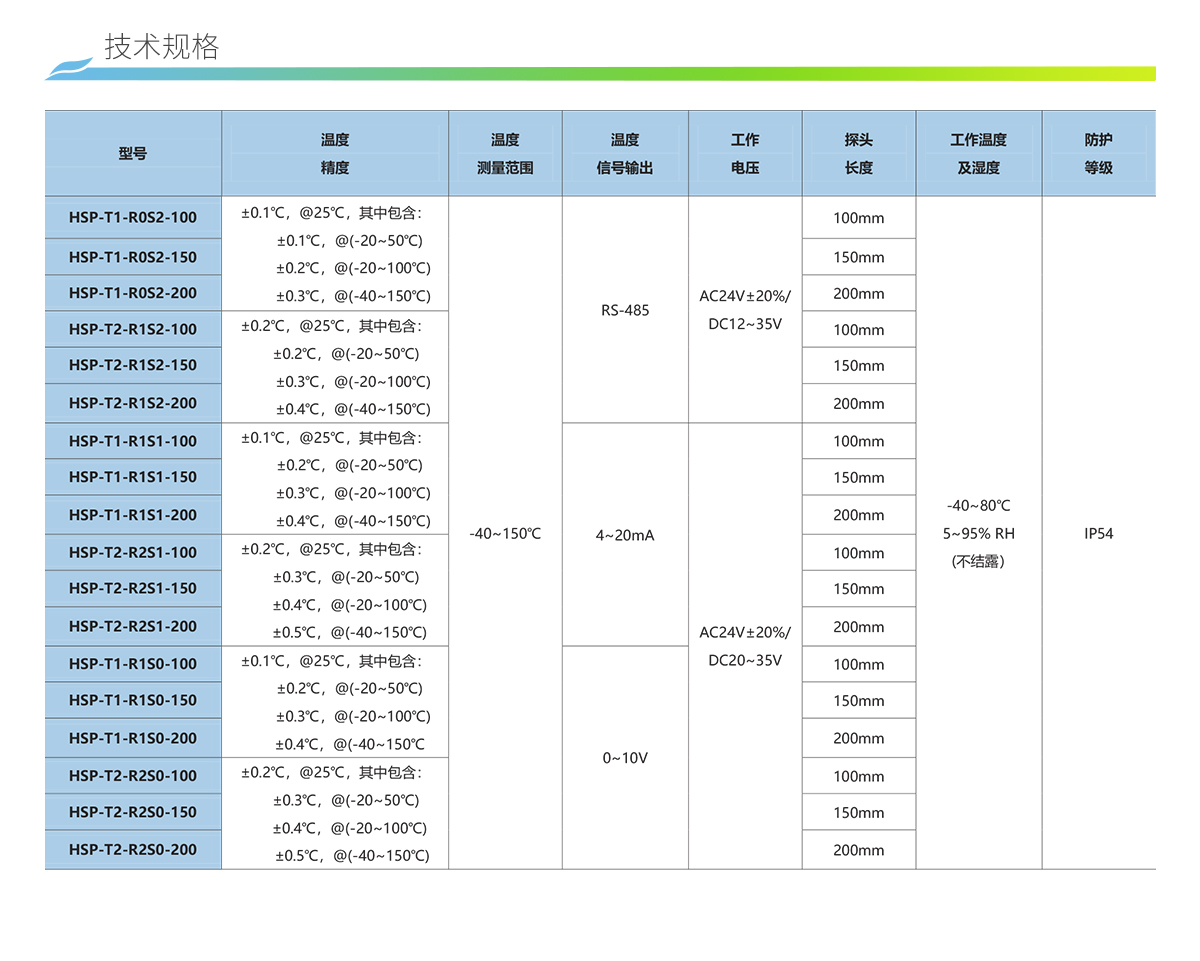The height and width of the screenshot is (961, 1200).
Task: Select the 温度精度 column header
Action: pyautogui.click(x=335, y=154)
